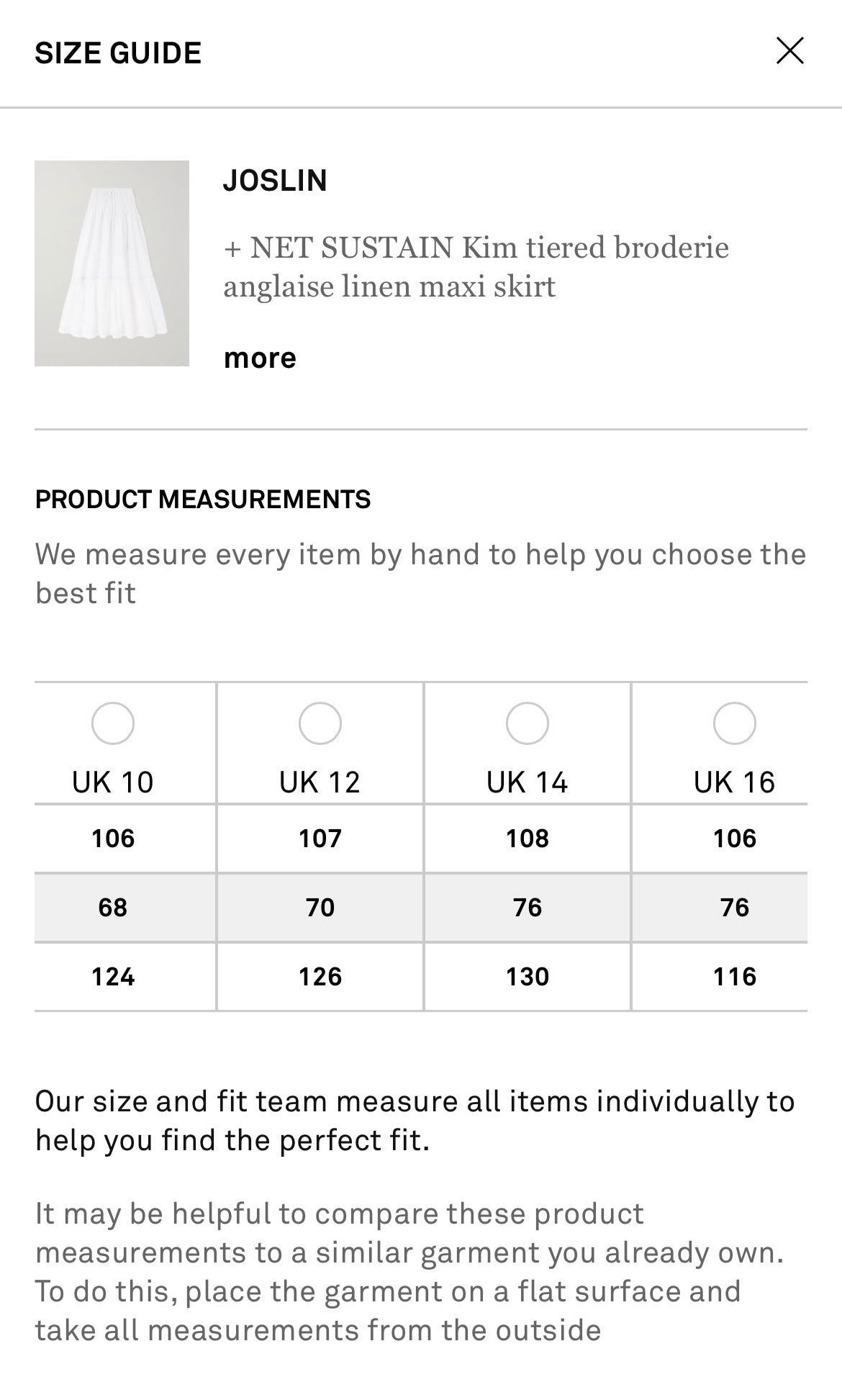Tap the UK 16 size label
The image size is (842, 1400).
(x=734, y=782)
